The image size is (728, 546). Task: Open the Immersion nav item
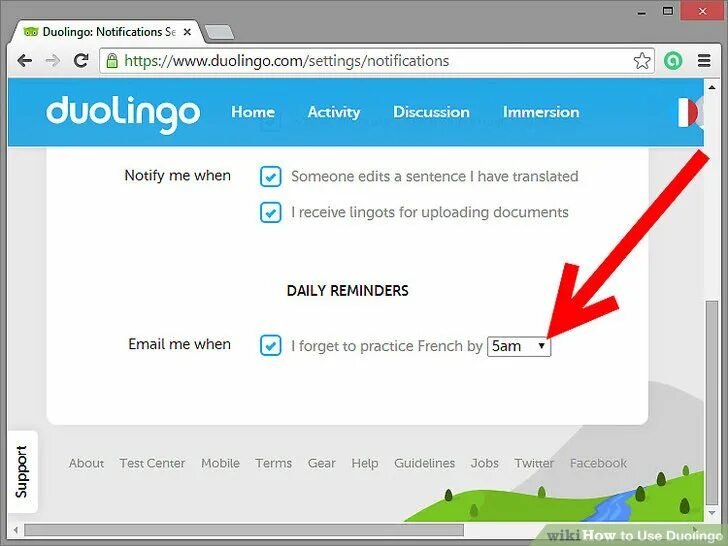click(541, 112)
